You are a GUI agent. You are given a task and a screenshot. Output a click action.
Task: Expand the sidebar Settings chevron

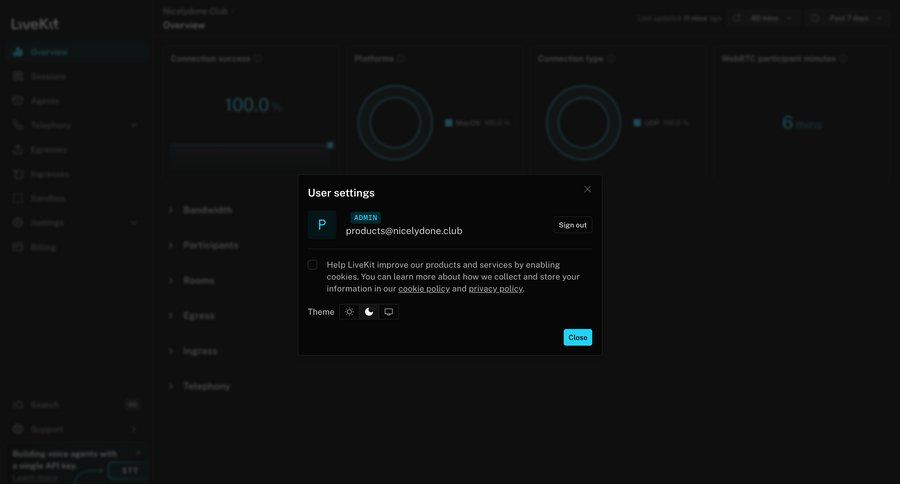134,223
